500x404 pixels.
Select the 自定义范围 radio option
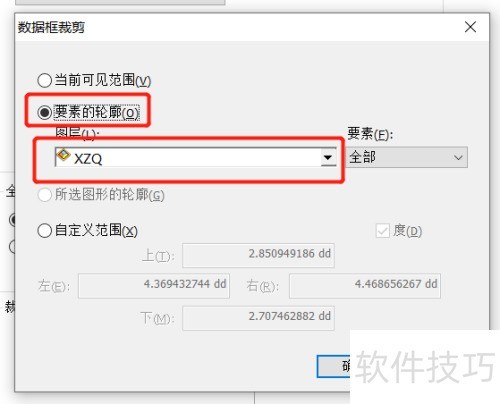[x=44, y=230]
